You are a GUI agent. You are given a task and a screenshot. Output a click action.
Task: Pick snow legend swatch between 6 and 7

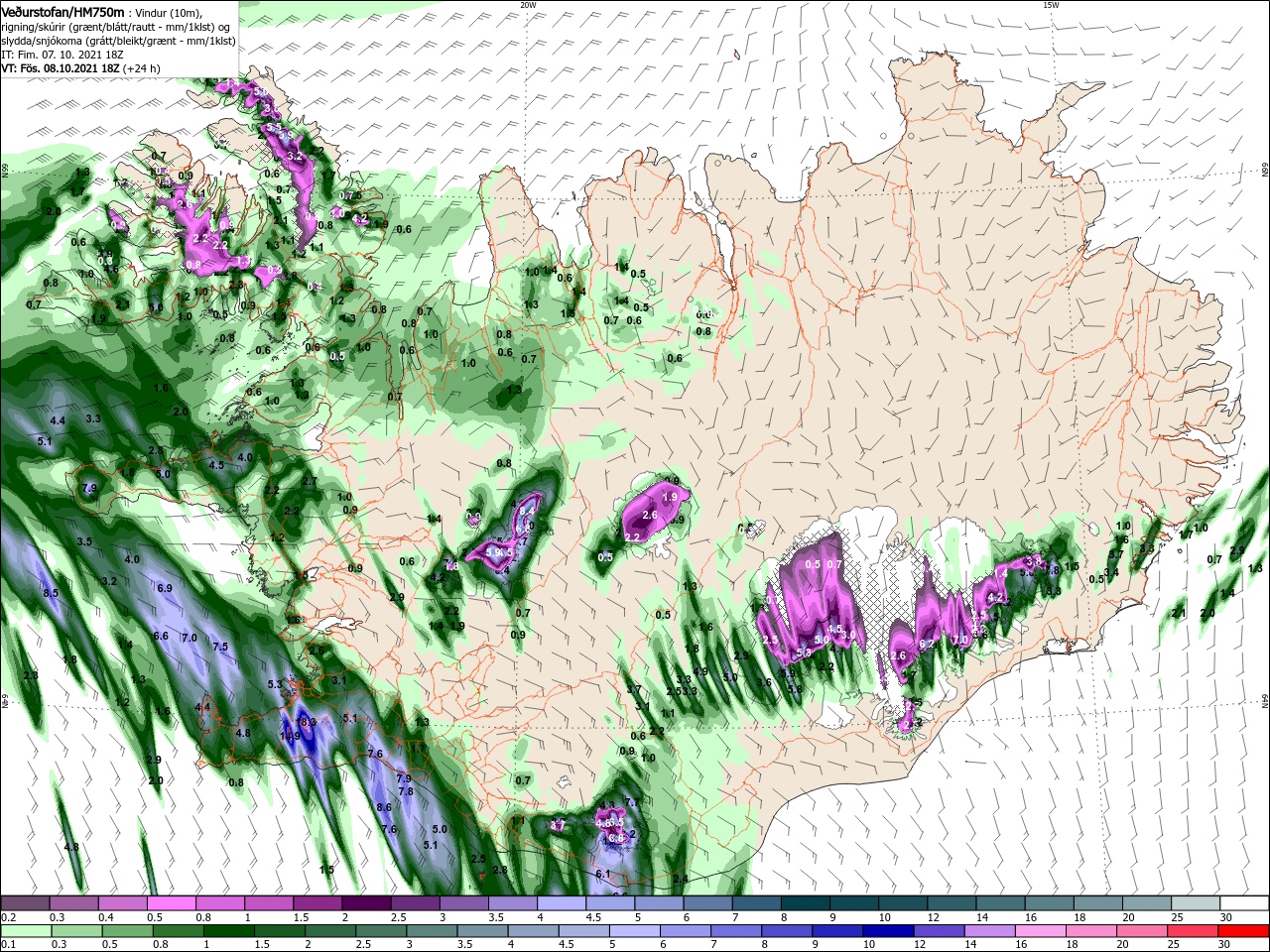coord(708,903)
